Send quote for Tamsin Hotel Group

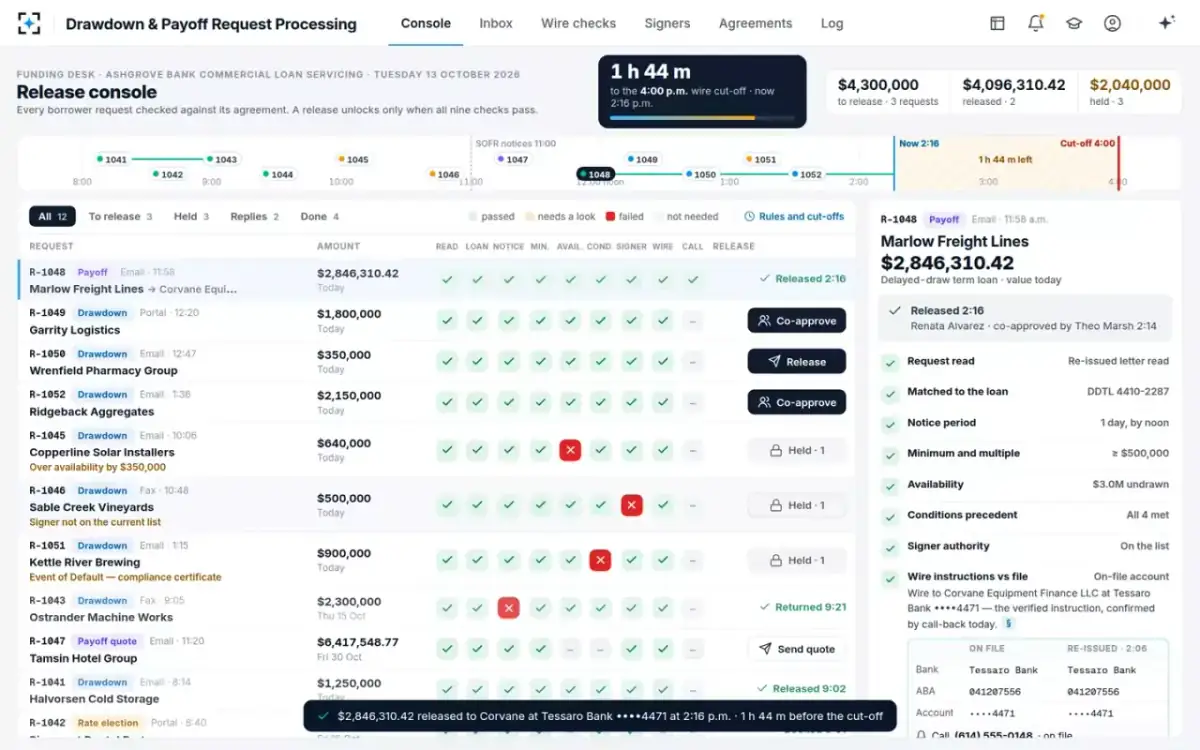click(797, 648)
